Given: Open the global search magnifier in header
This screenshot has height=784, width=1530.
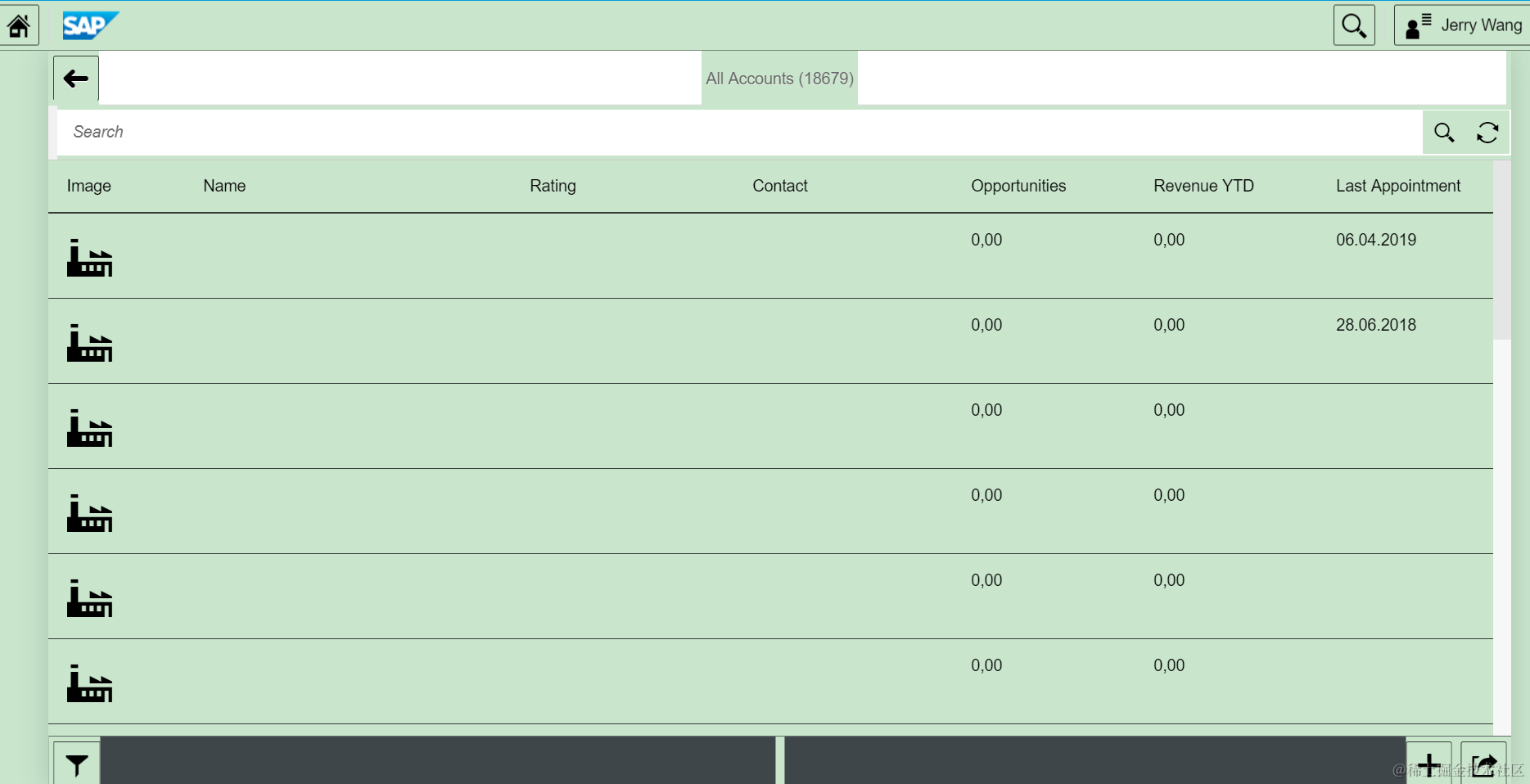Looking at the screenshot, I should point(1354,25).
